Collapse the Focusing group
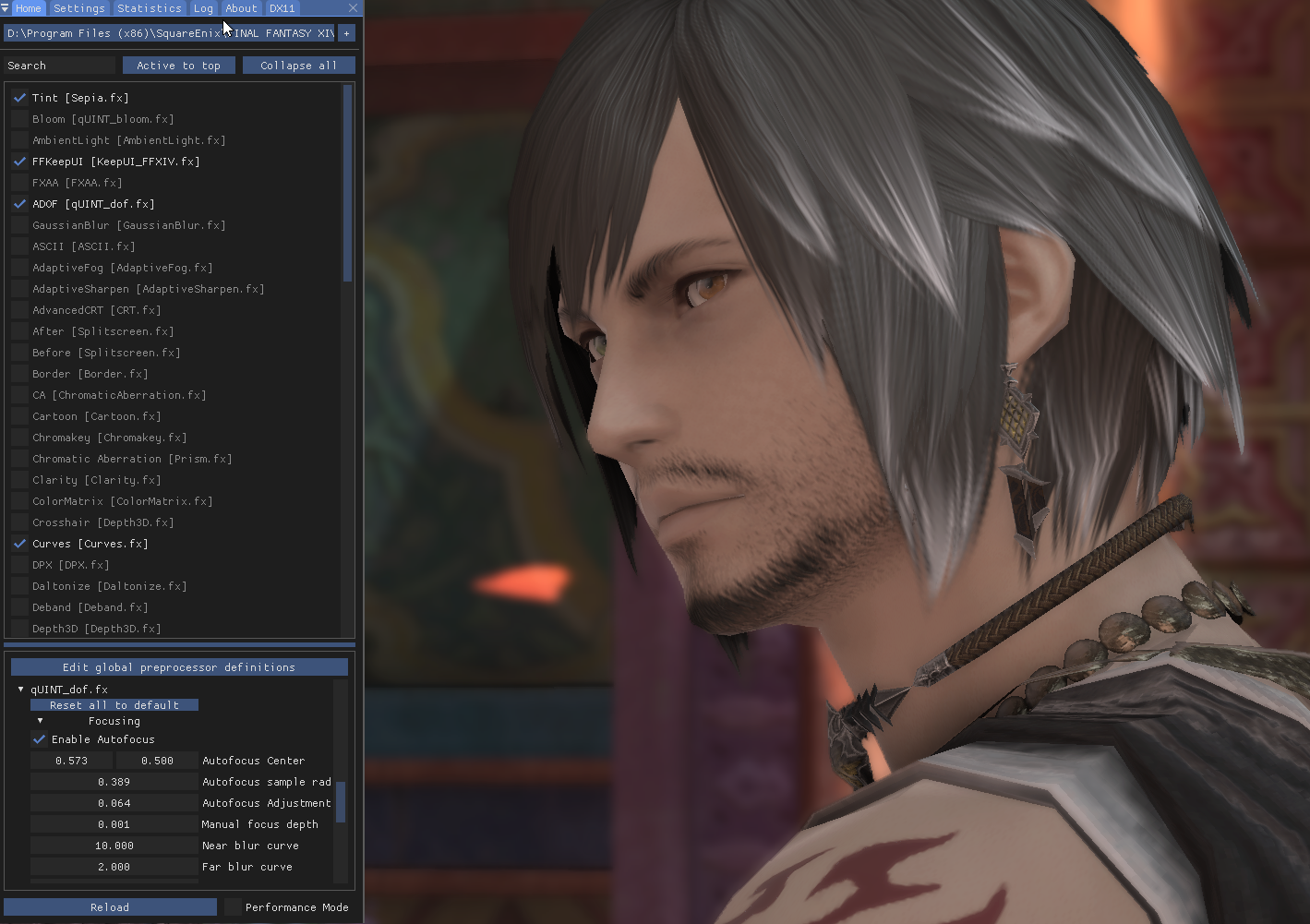The height and width of the screenshot is (924, 1310). (x=40, y=721)
